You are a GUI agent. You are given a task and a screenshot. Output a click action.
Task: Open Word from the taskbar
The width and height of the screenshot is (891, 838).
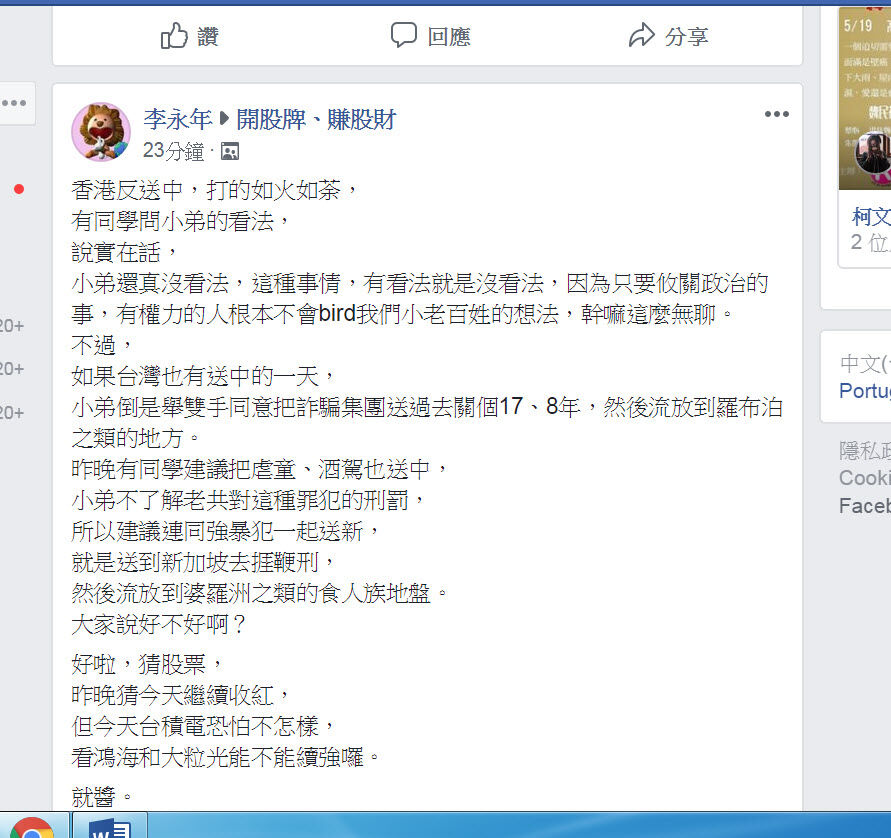coord(110,828)
